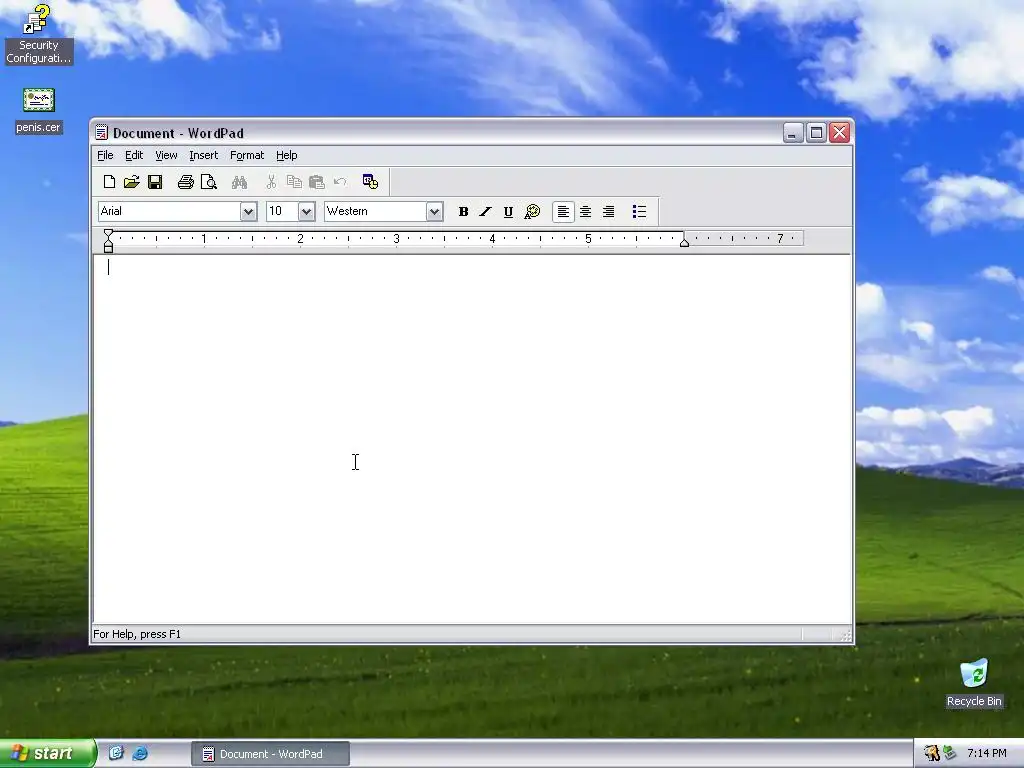1024x768 pixels.
Task: Click inside the font name field
Action: tap(169, 212)
